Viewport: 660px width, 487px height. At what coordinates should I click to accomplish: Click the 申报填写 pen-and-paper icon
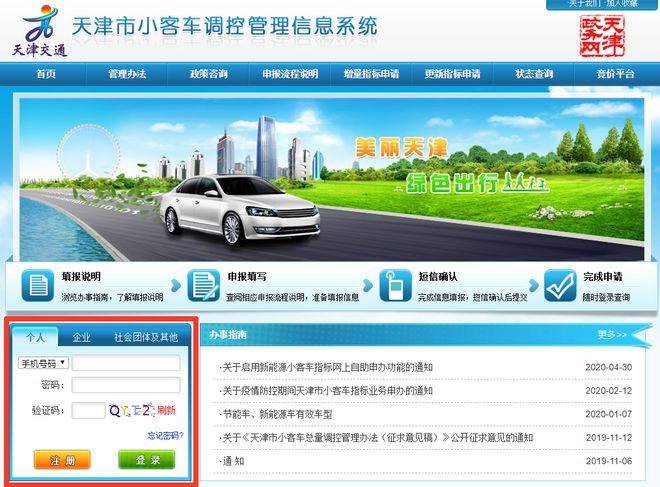[204, 285]
